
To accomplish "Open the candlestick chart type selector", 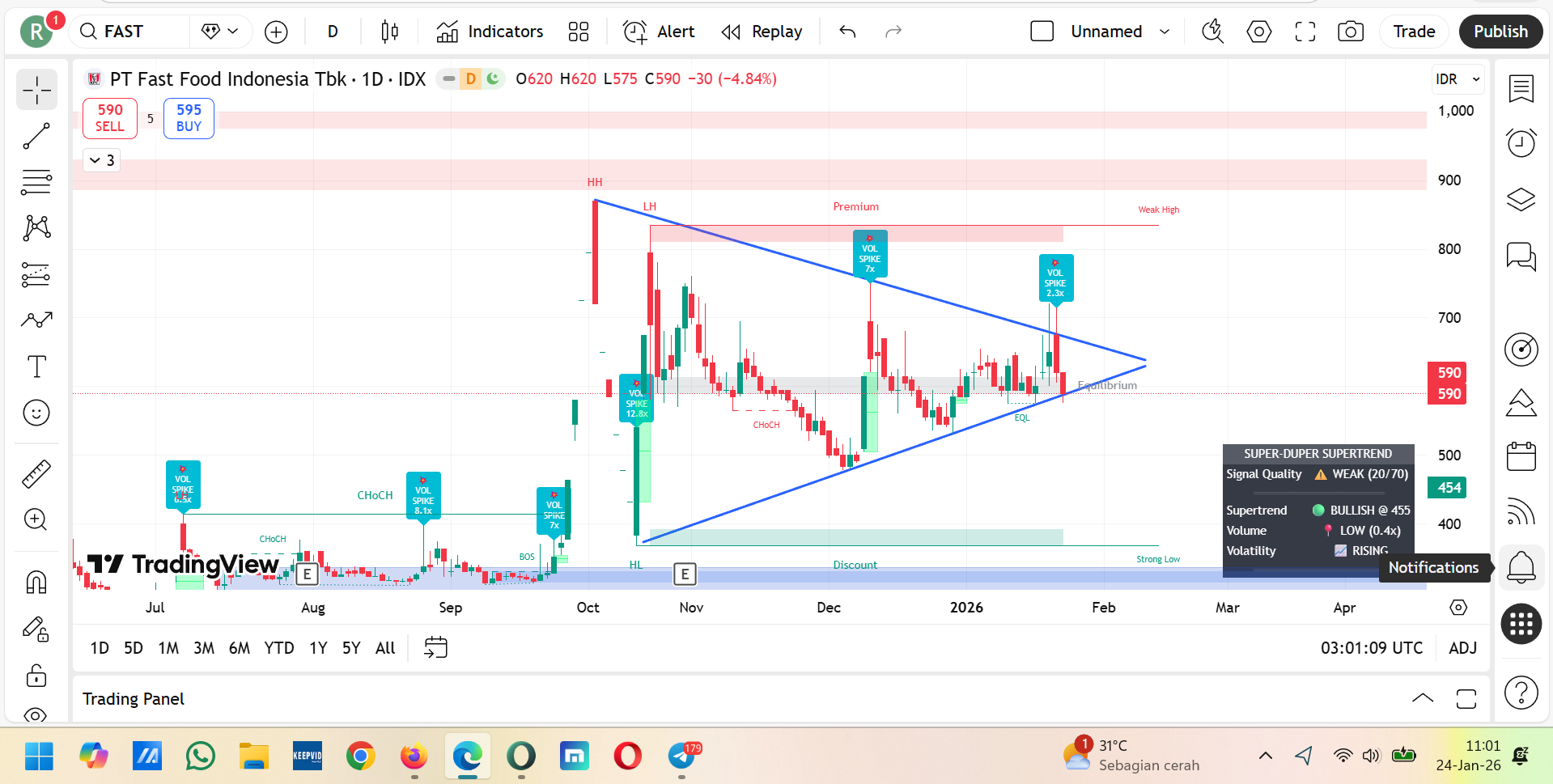I will (389, 32).
